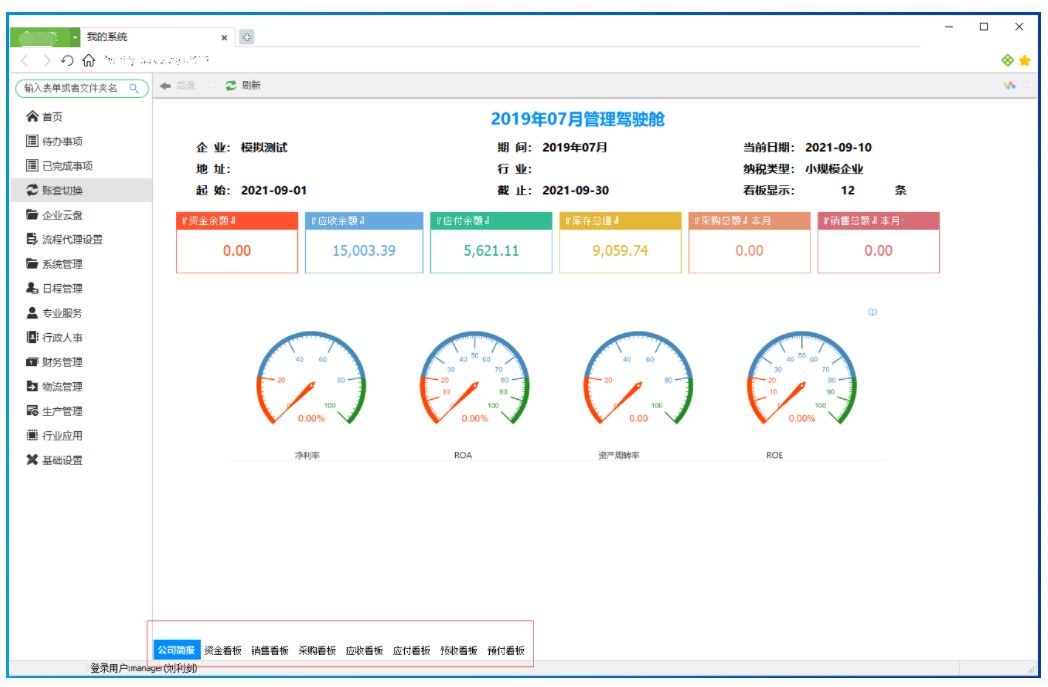
Task: Click the 看板显示 value 12
Action: click(x=847, y=190)
